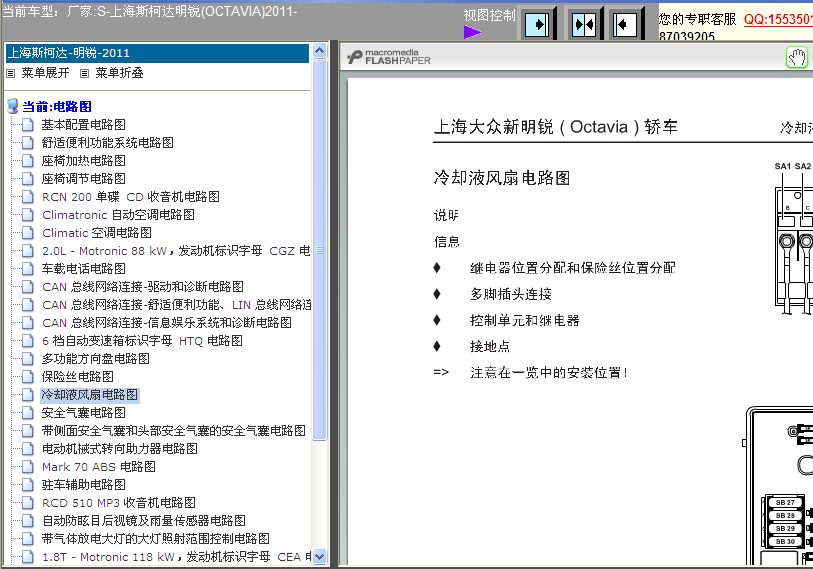
Task: Open 保险丝电路图 entry
Action: click(x=78, y=377)
